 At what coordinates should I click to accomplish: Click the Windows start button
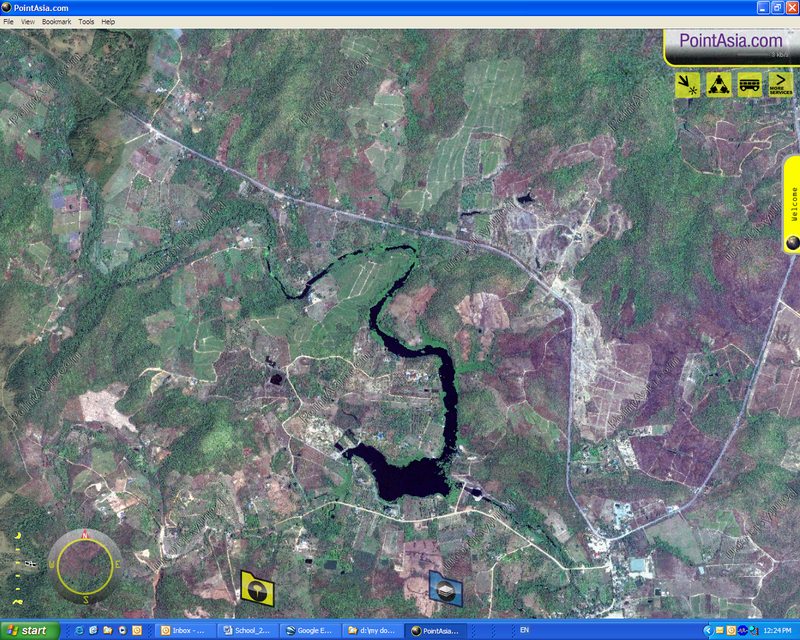coord(28,631)
